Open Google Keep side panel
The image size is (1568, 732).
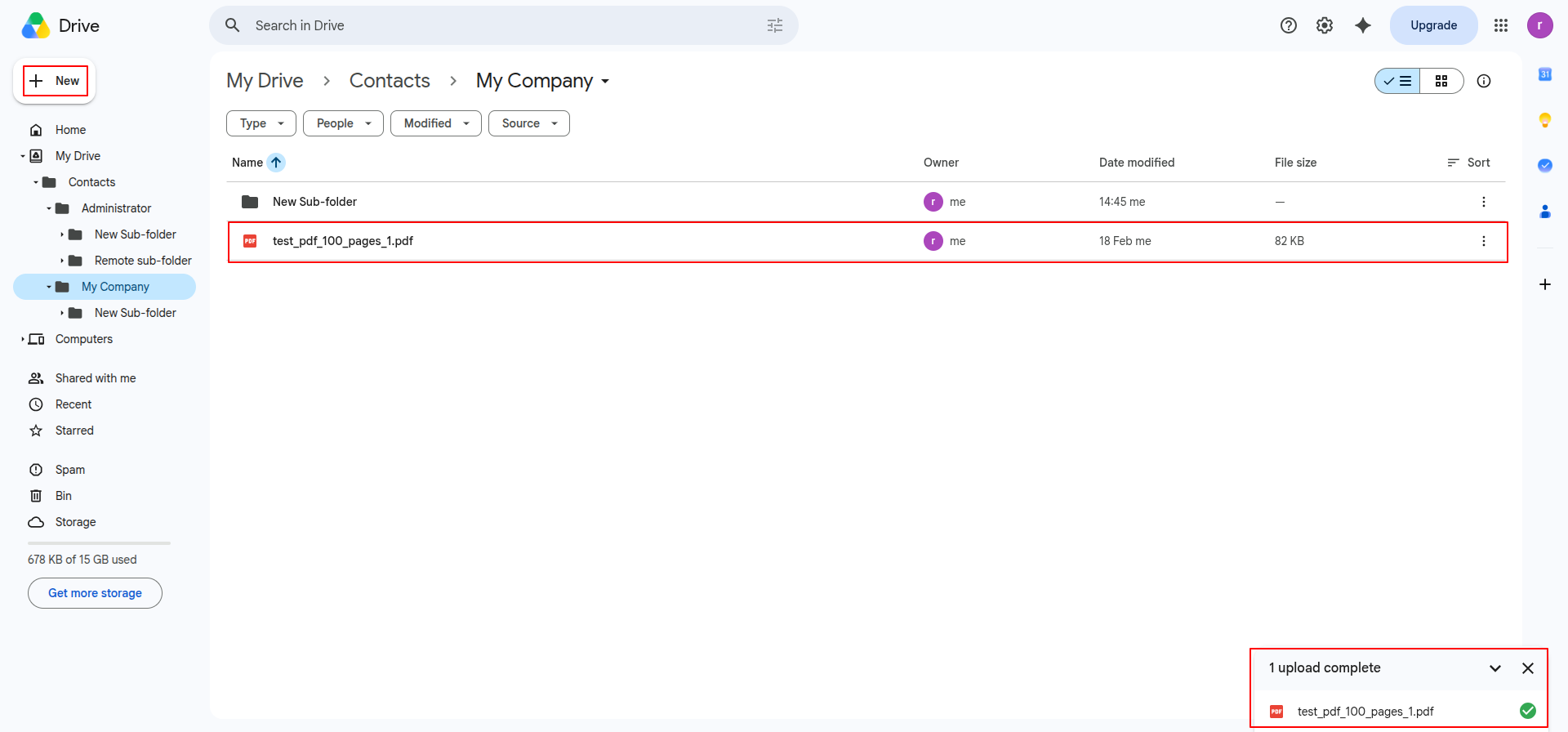coord(1545,120)
